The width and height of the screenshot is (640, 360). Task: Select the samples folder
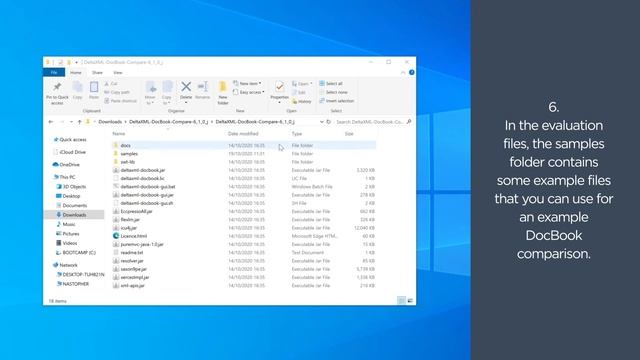pos(244,153)
